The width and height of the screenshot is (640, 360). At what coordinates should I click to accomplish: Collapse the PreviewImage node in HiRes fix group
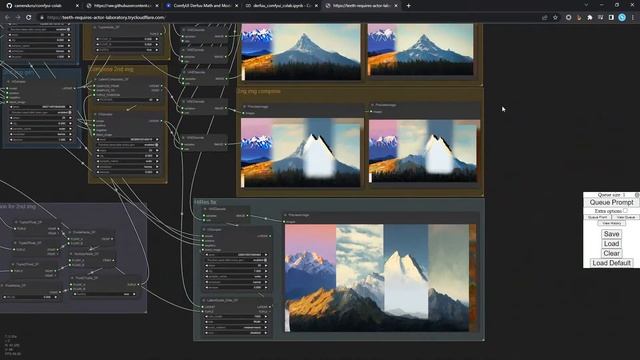[286, 215]
